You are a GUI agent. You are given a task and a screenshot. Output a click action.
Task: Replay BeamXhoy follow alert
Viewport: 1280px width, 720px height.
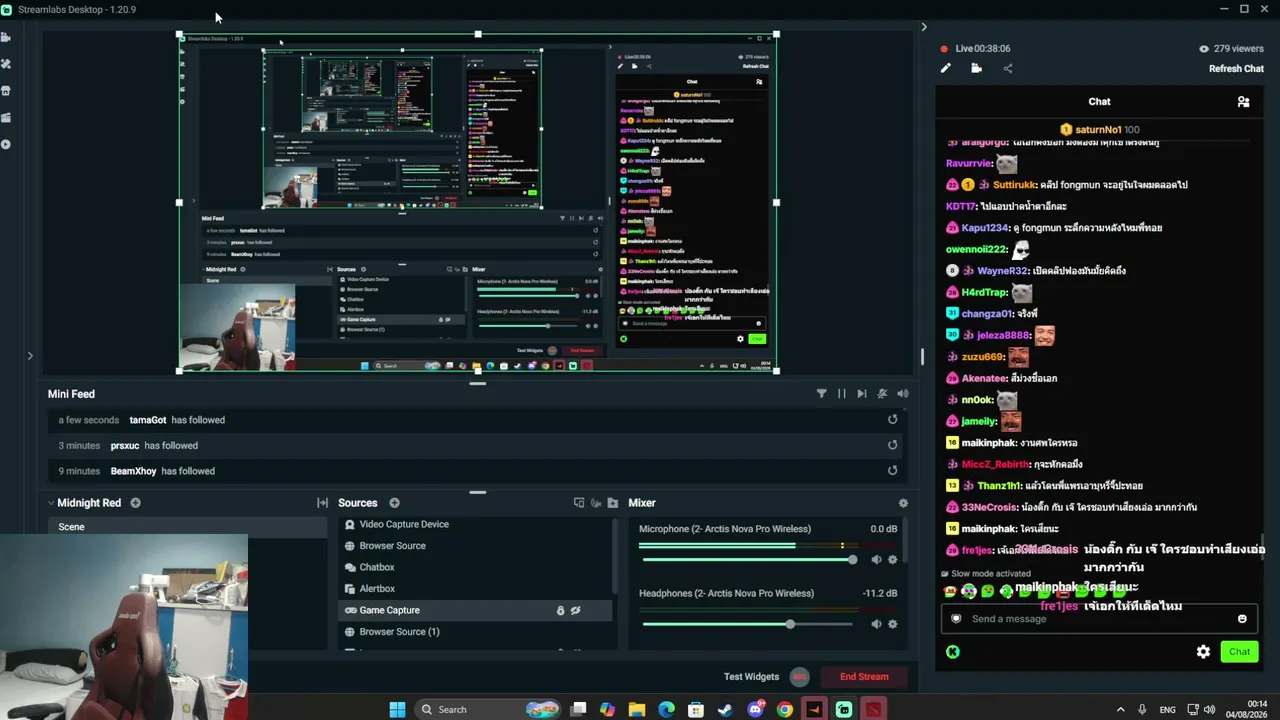[x=893, y=471]
